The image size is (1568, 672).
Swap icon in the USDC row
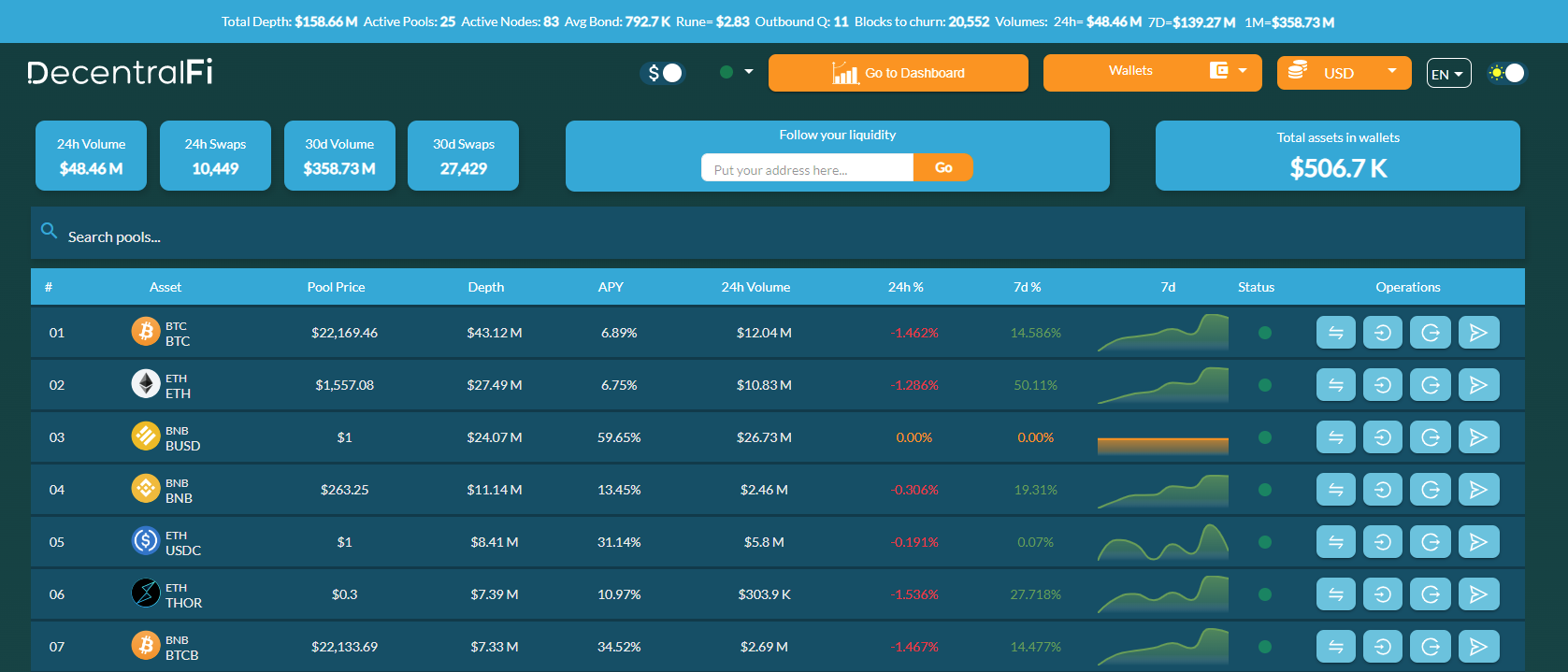(1336, 542)
